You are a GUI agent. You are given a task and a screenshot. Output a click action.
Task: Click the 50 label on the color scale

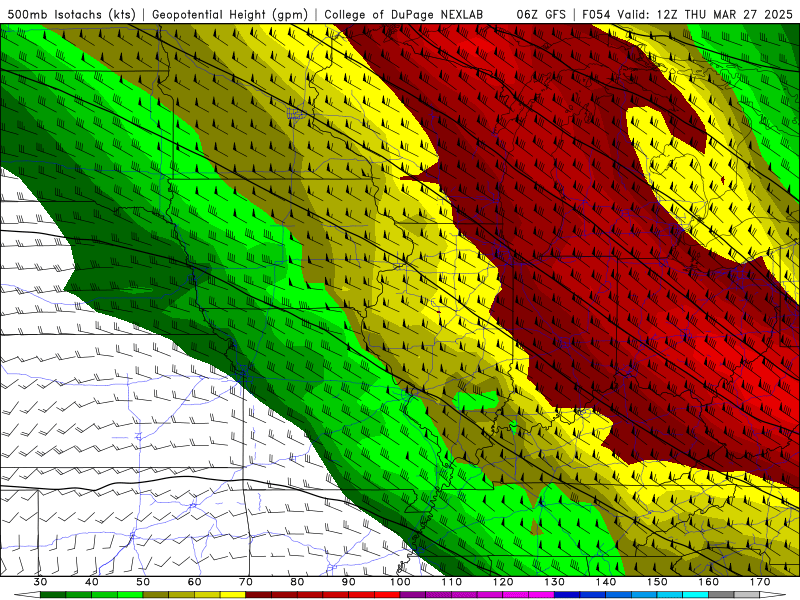[x=143, y=582]
